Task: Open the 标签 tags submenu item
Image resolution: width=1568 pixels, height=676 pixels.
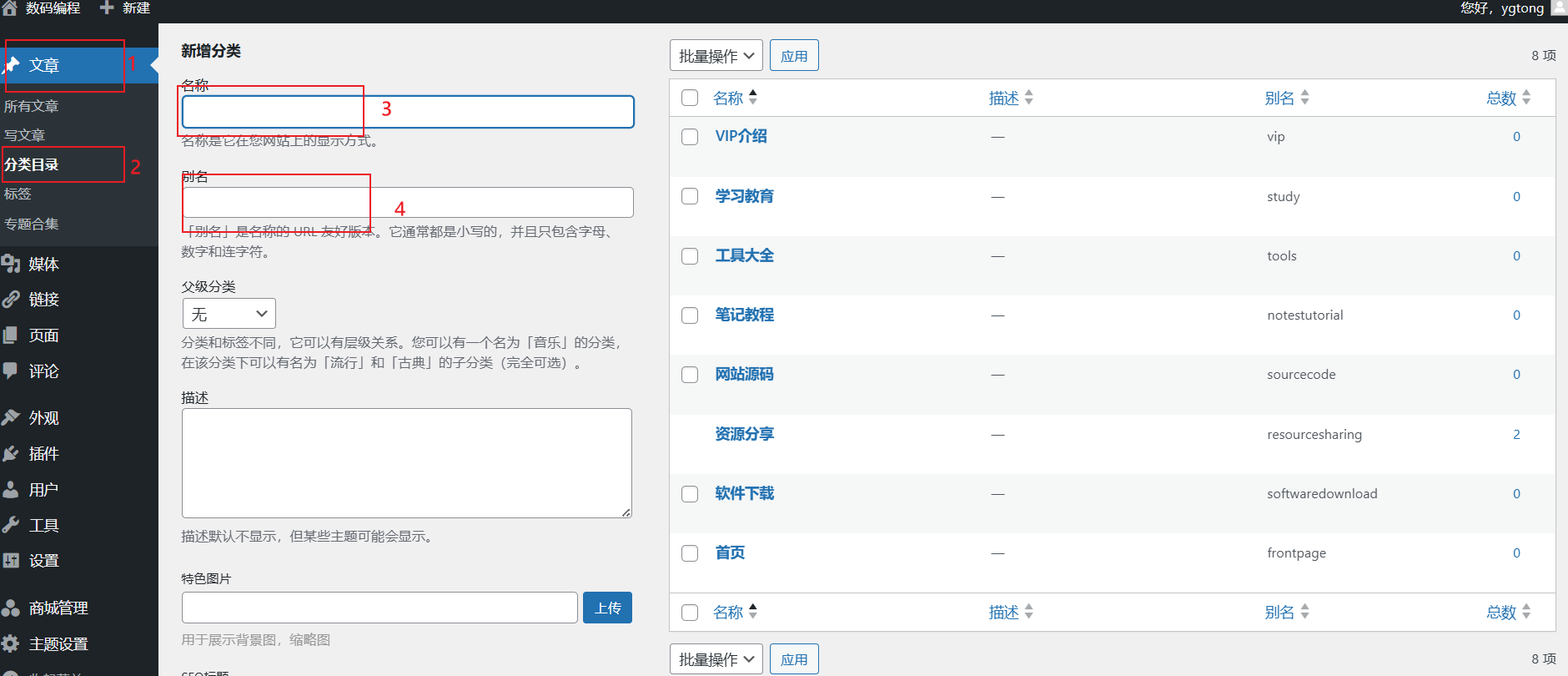Action: point(18,194)
